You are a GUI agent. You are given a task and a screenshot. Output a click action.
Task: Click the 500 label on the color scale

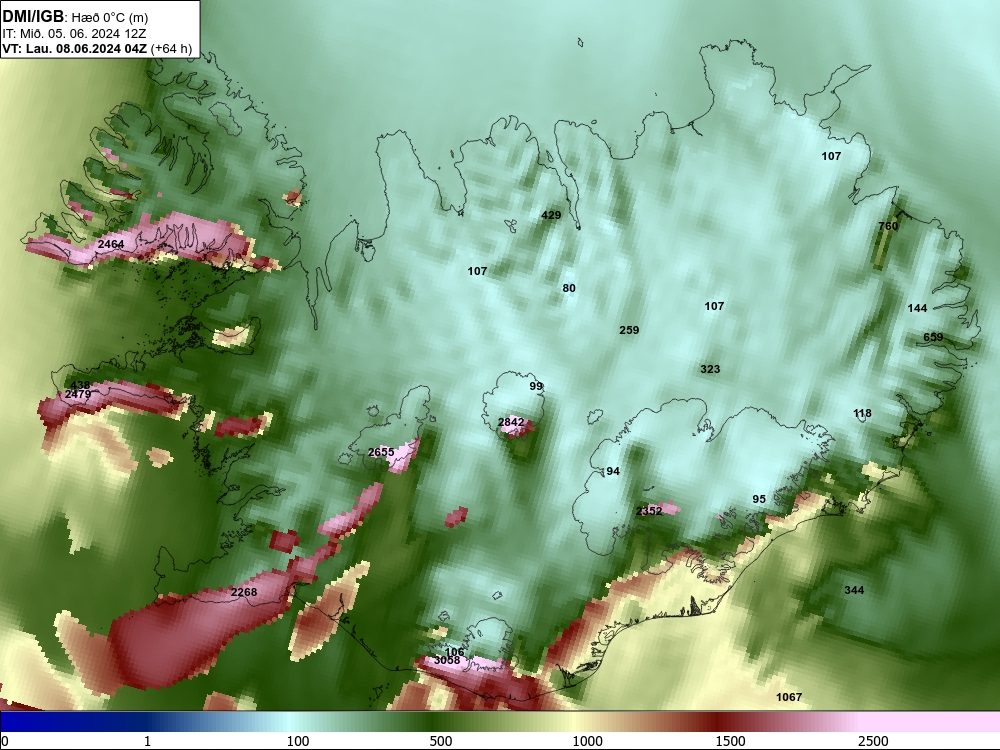pos(441,741)
